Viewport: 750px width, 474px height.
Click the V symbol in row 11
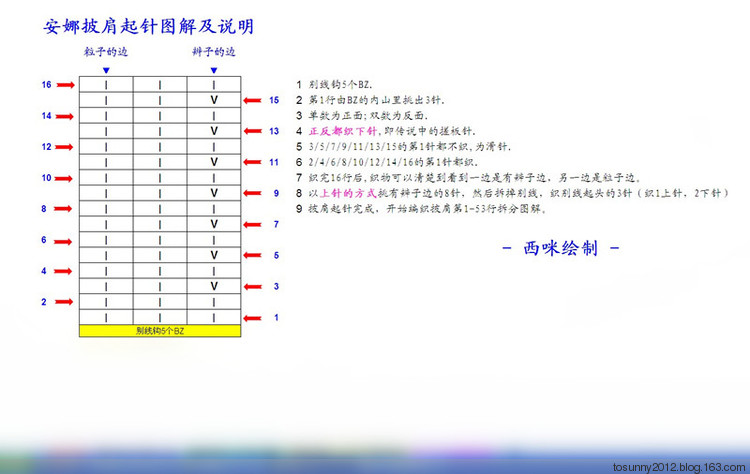[x=214, y=162]
